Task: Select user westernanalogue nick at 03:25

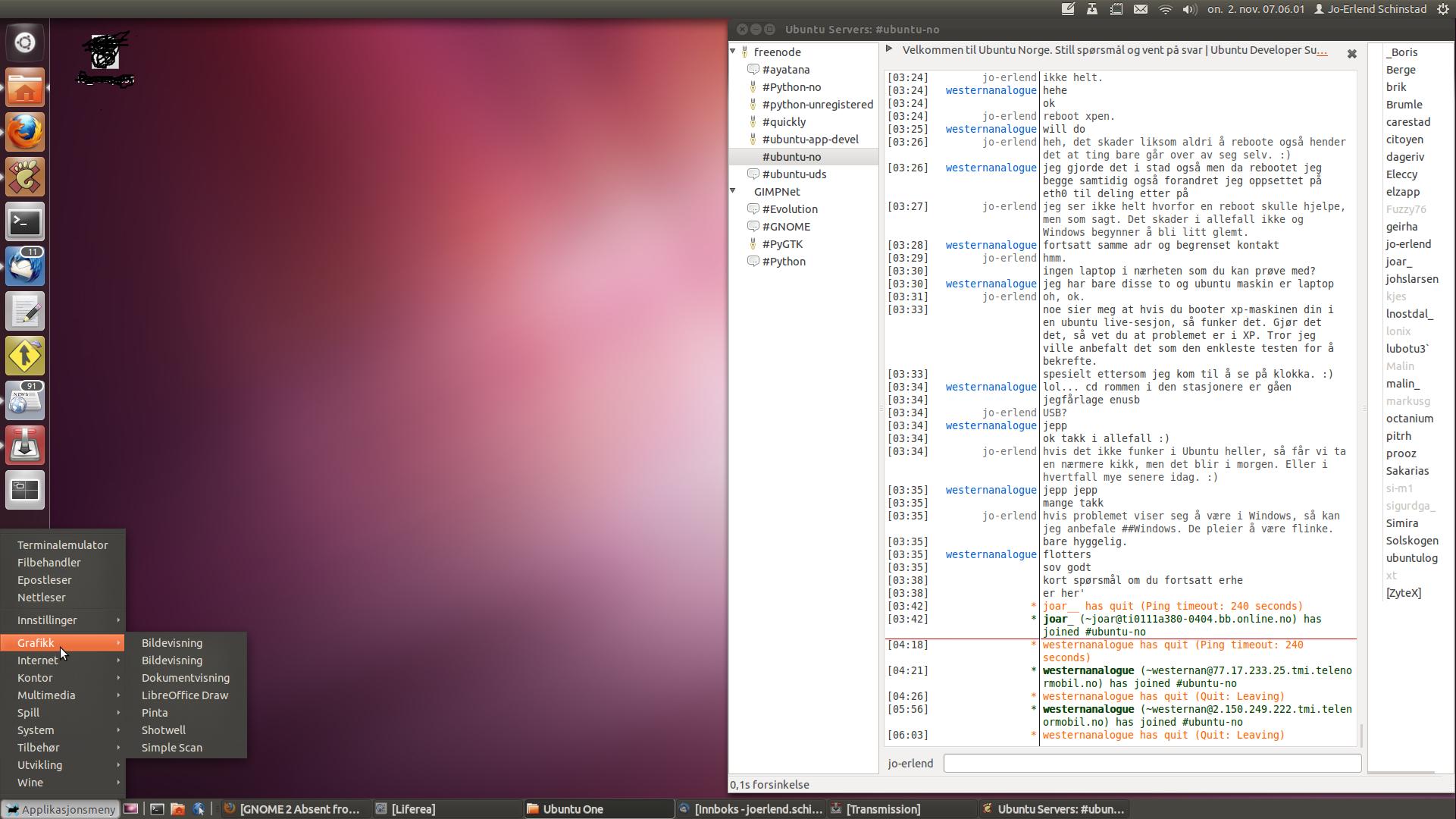Action: [991, 129]
